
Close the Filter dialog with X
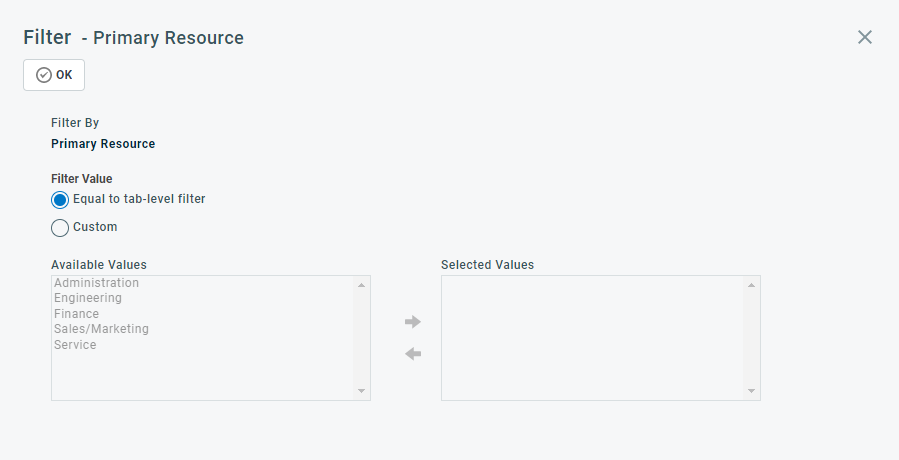point(865,37)
